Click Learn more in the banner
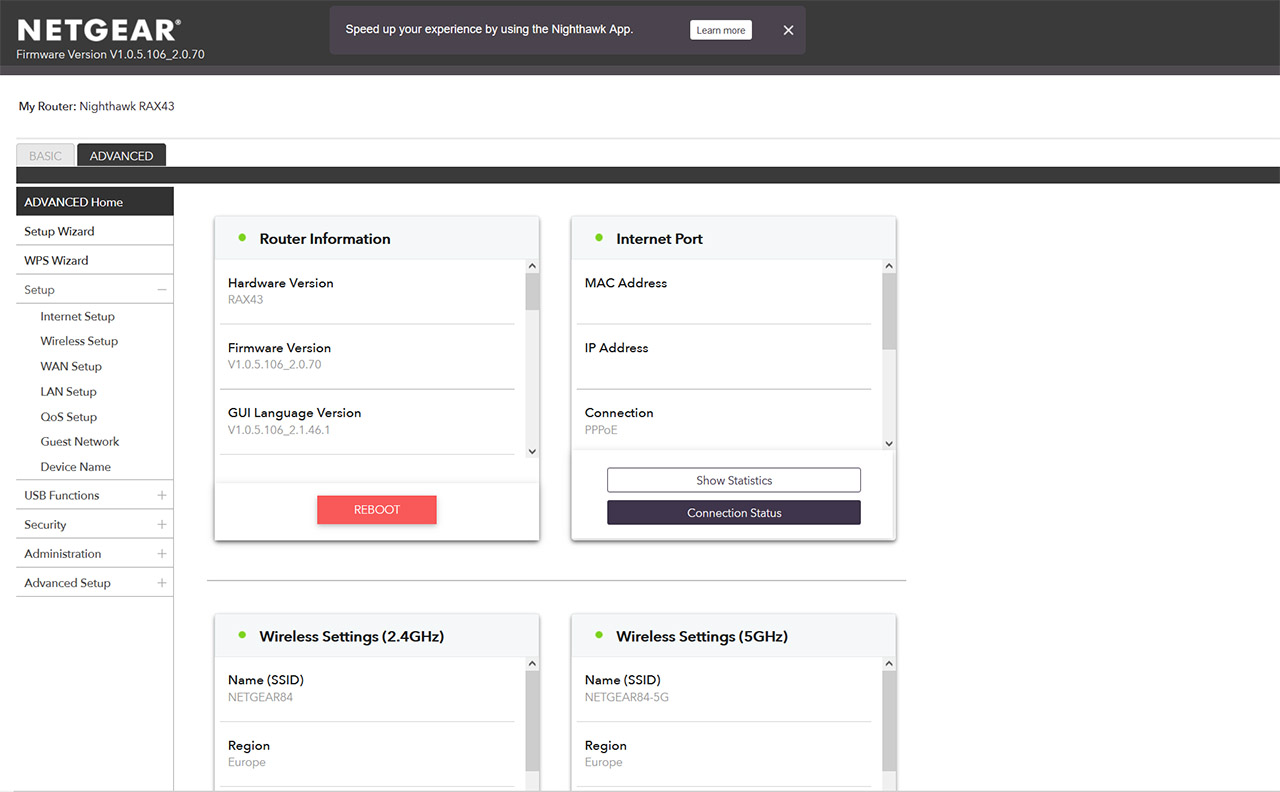1280x792 pixels. [721, 30]
